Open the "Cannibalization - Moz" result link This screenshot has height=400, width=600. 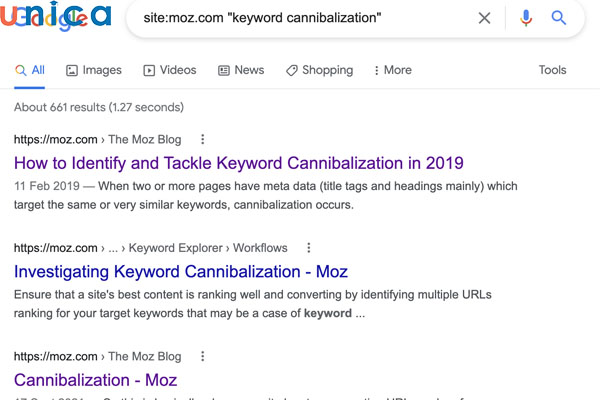[95, 379]
